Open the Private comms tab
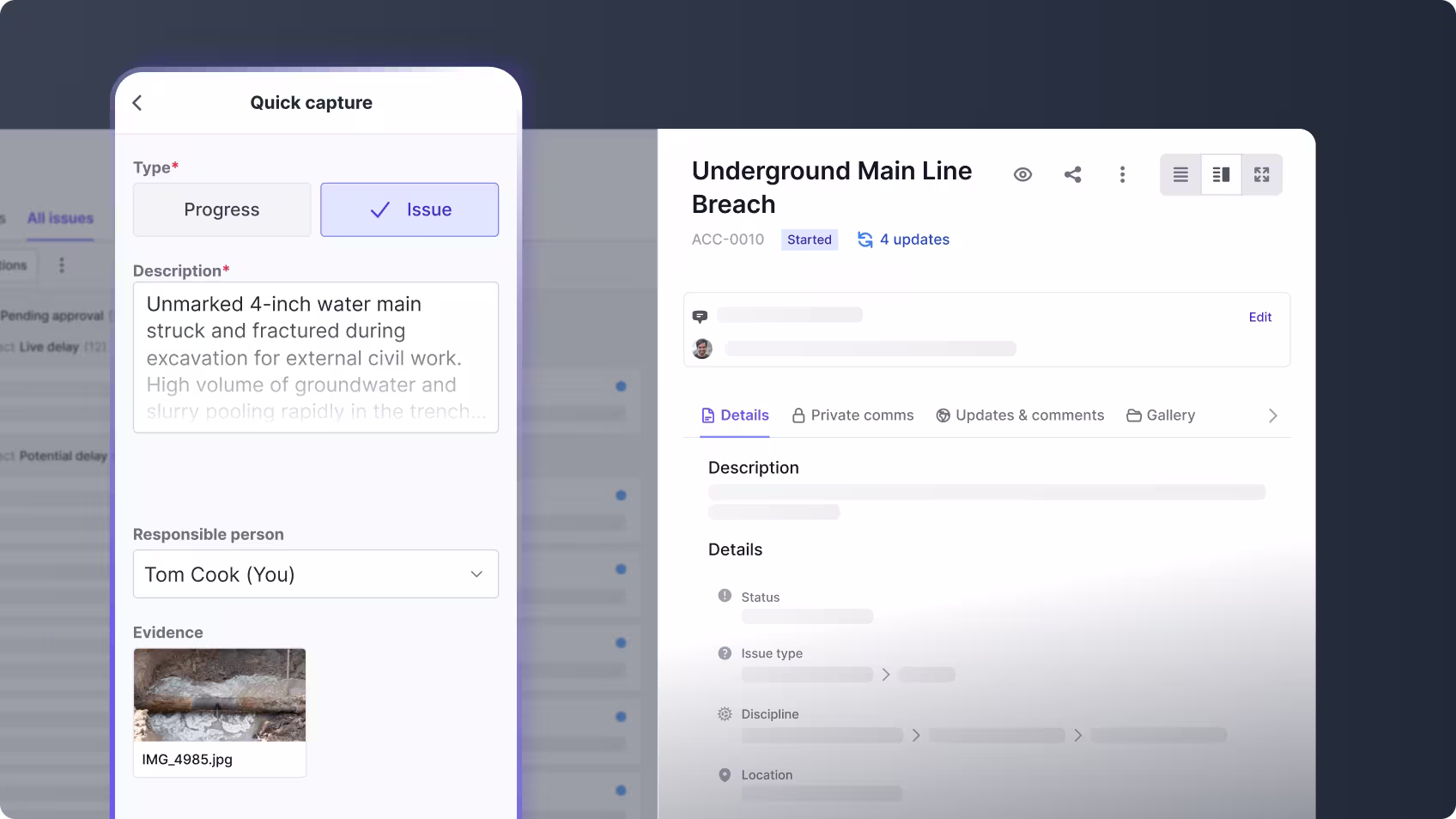This screenshot has height=819, width=1456. (x=852, y=416)
